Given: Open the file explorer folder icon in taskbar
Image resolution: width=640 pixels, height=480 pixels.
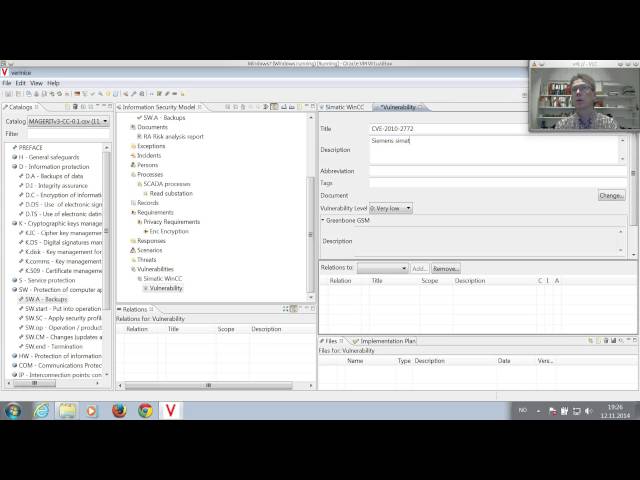Looking at the screenshot, I should pyautogui.click(x=67, y=411).
